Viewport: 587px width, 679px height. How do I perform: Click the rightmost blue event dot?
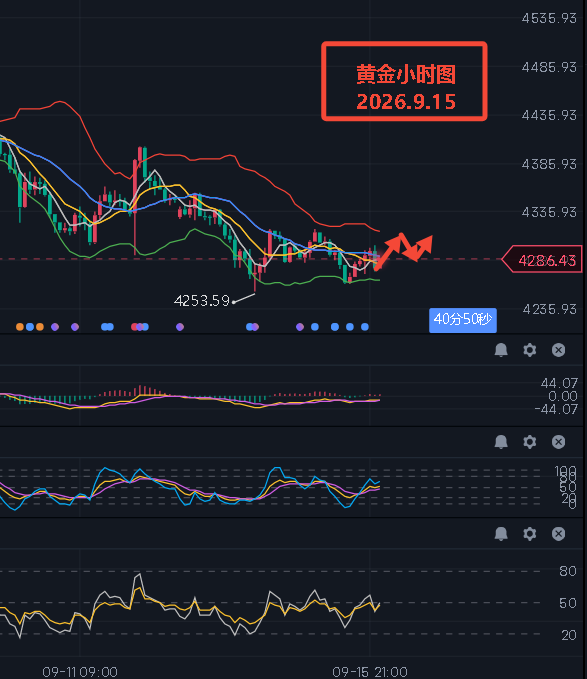(x=365, y=327)
